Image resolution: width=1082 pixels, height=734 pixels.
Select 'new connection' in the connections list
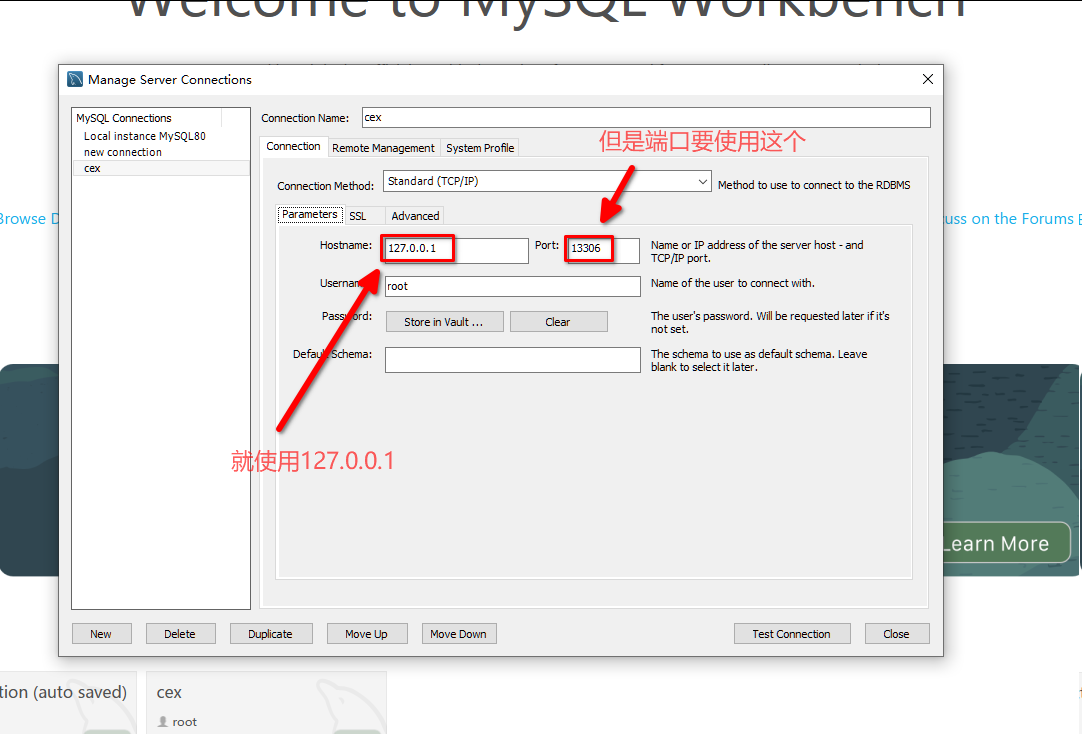pos(123,152)
